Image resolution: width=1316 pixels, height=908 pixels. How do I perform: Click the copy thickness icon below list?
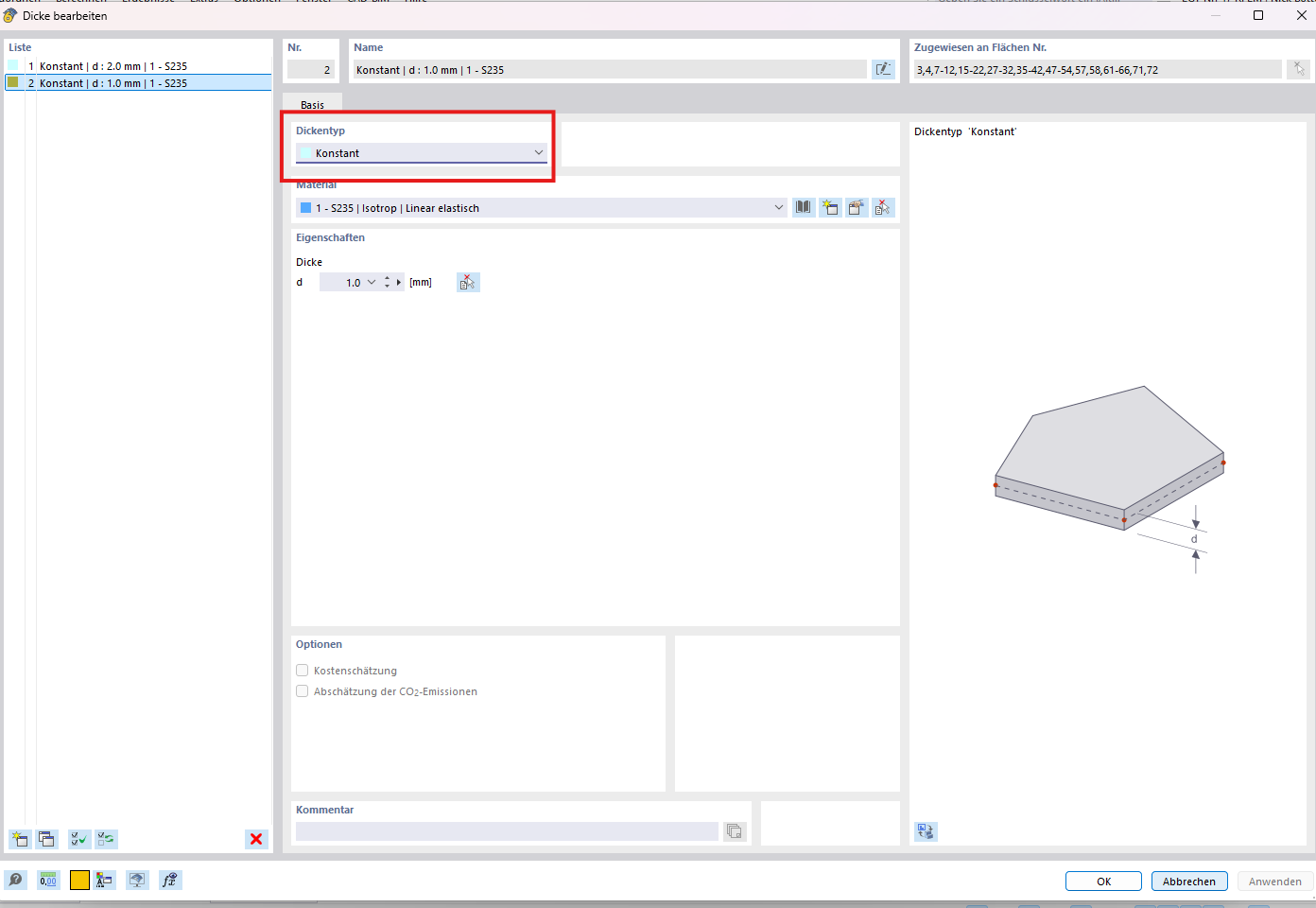tap(46, 839)
